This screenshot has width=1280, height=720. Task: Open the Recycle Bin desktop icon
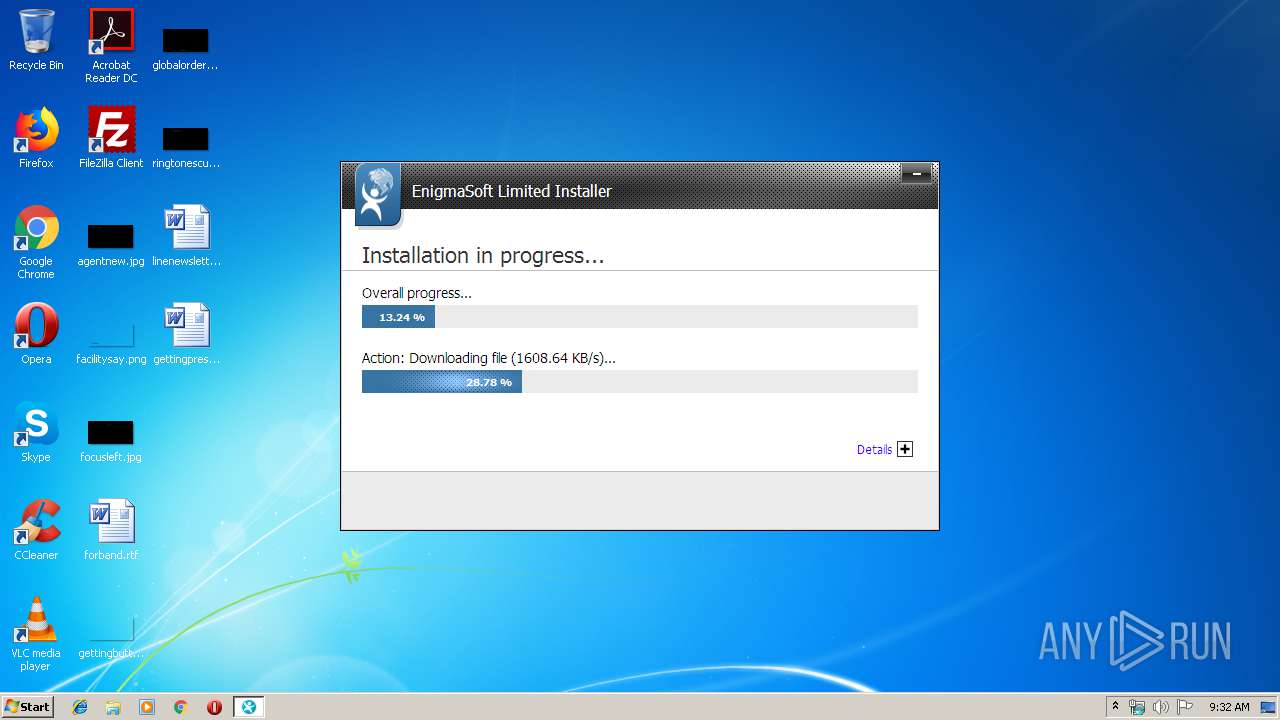pos(36,40)
